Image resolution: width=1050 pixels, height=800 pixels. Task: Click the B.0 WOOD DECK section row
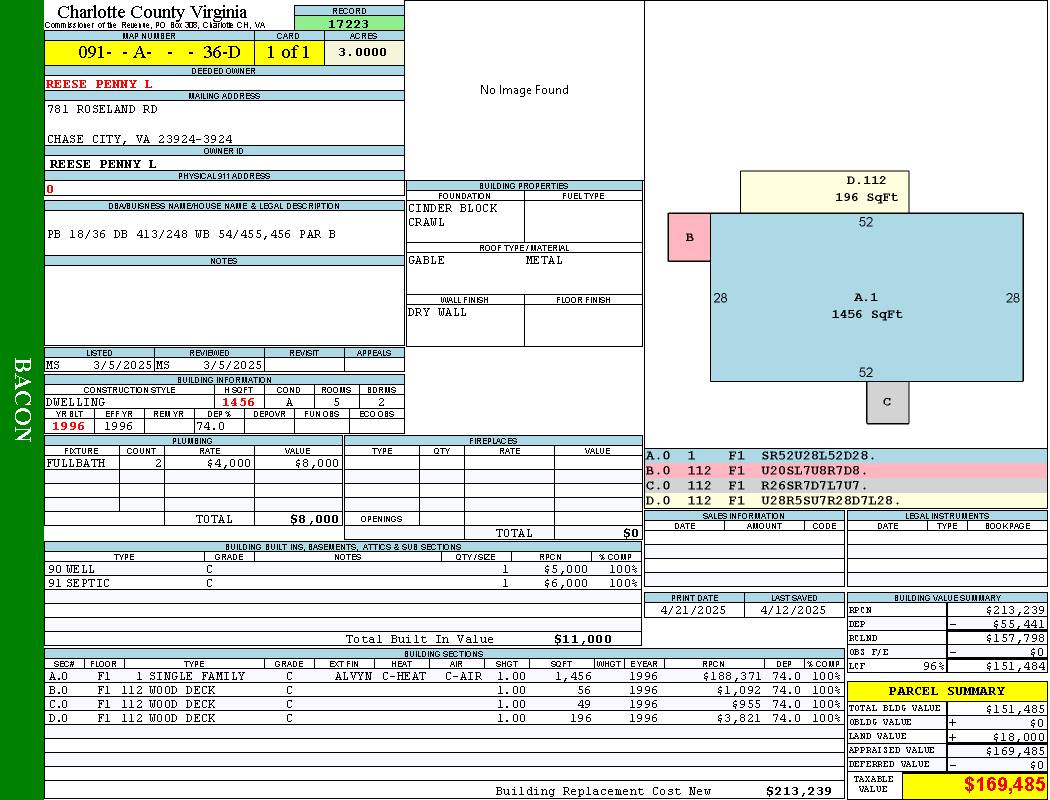pos(444,690)
